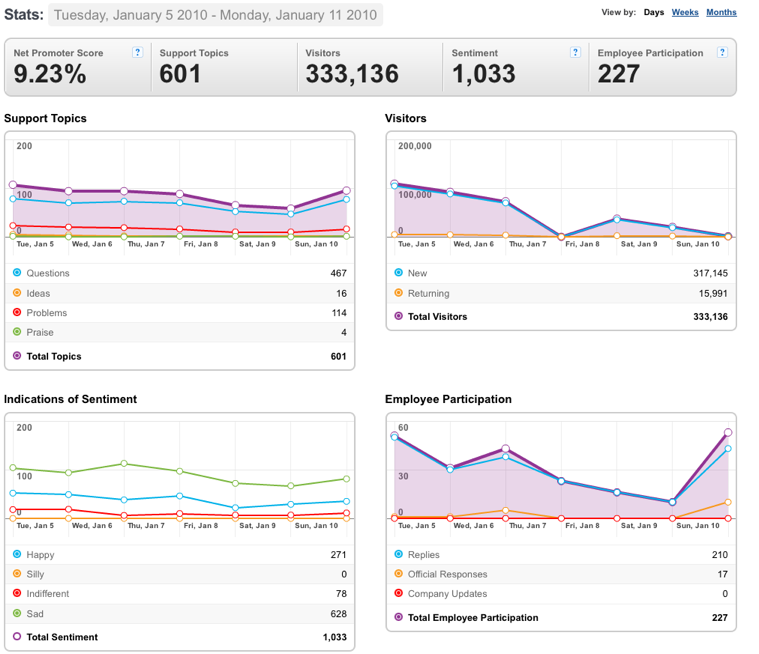Click the green Sad legend marker
This screenshot has width=759, height=654.
coord(17,613)
